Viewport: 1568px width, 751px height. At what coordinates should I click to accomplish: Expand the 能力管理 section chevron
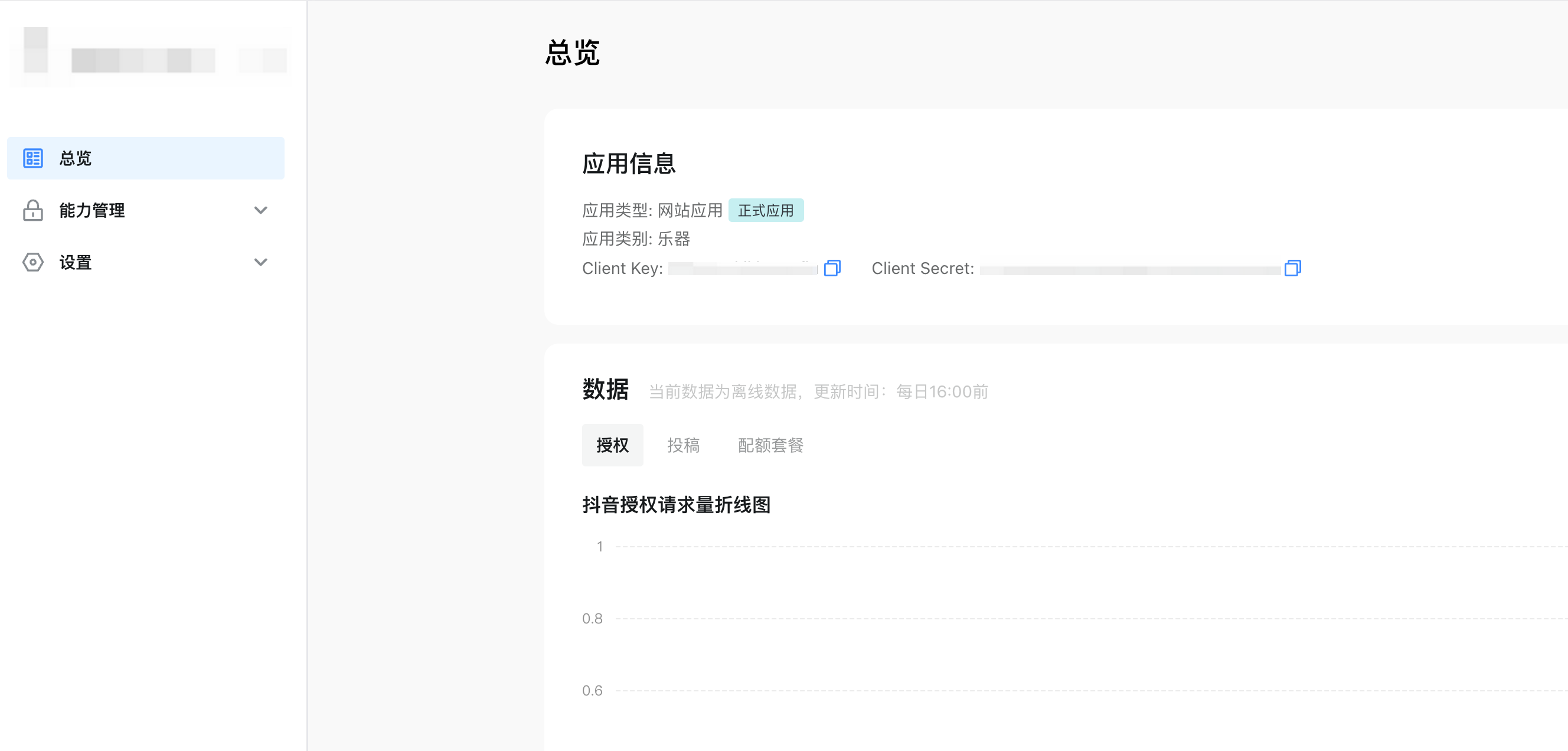[x=261, y=210]
